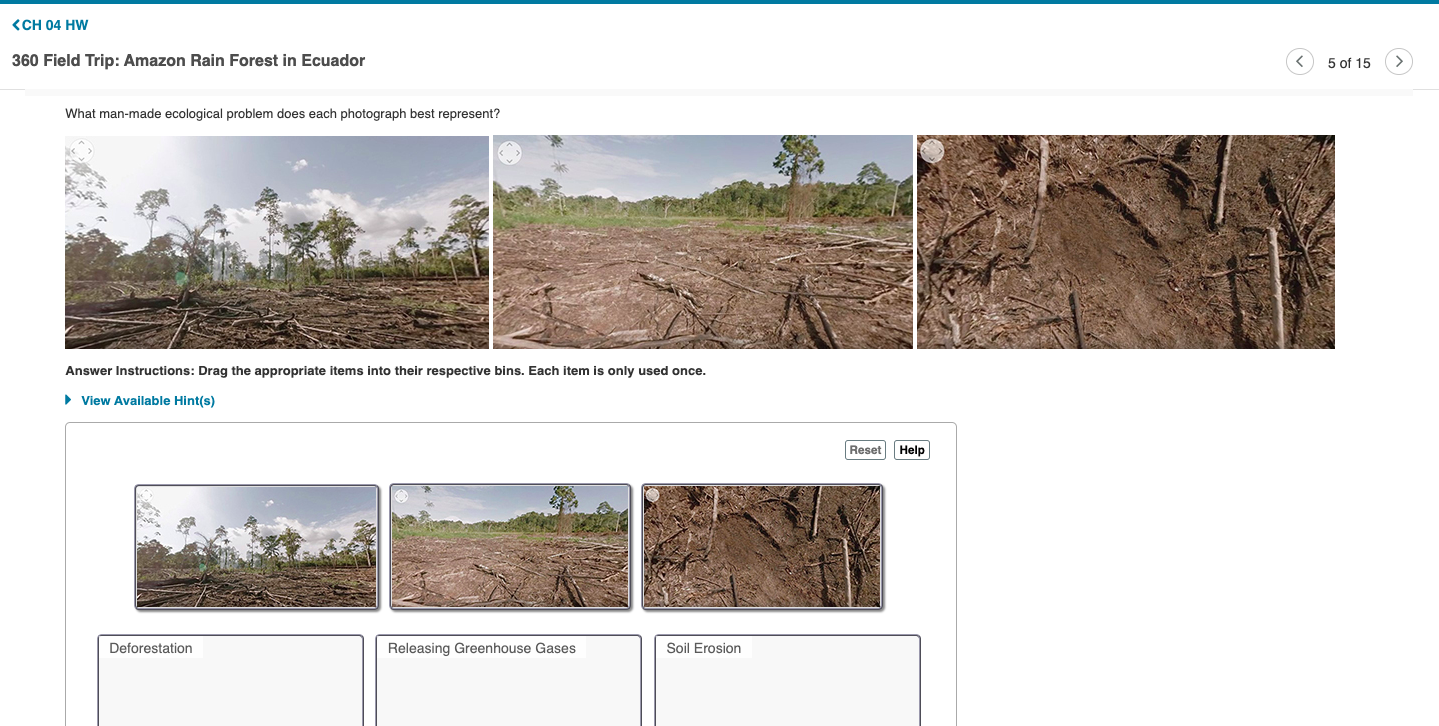1439x726 pixels.
Task: Select the bare soil draggable thumbnail
Action: 762,547
